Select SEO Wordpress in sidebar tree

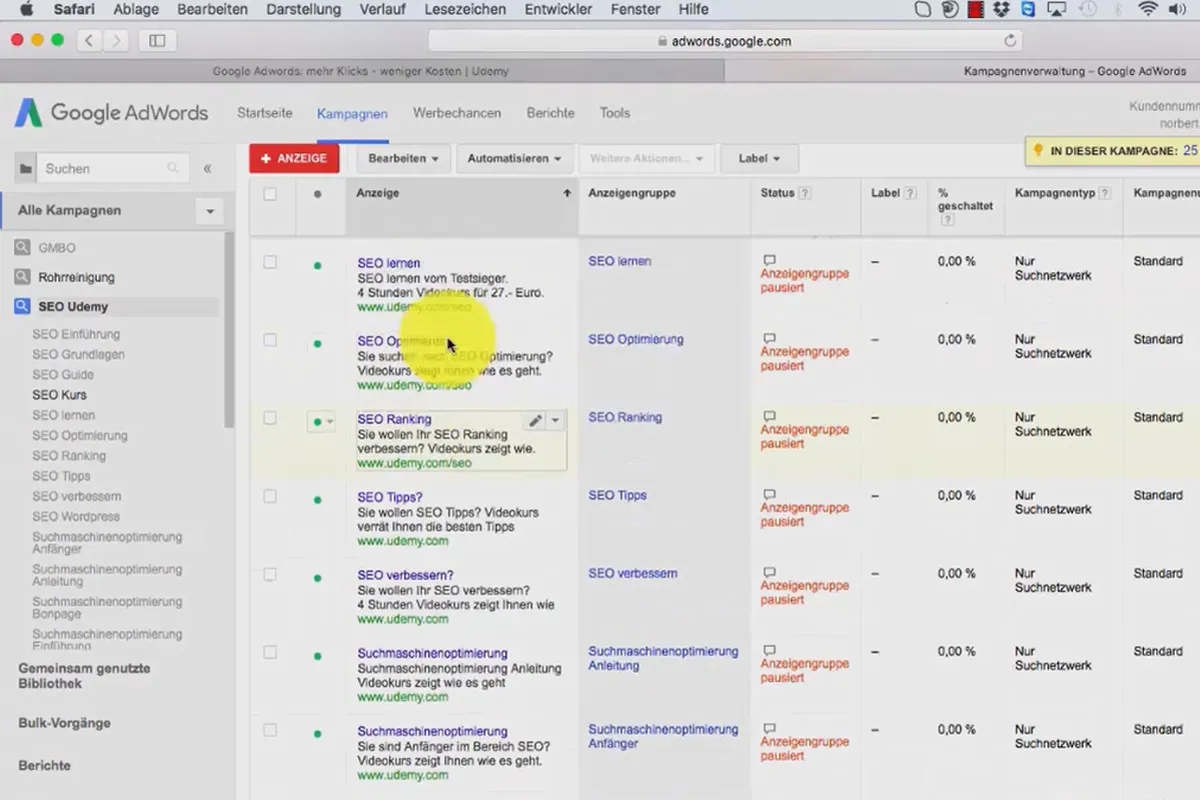pos(76,517)
